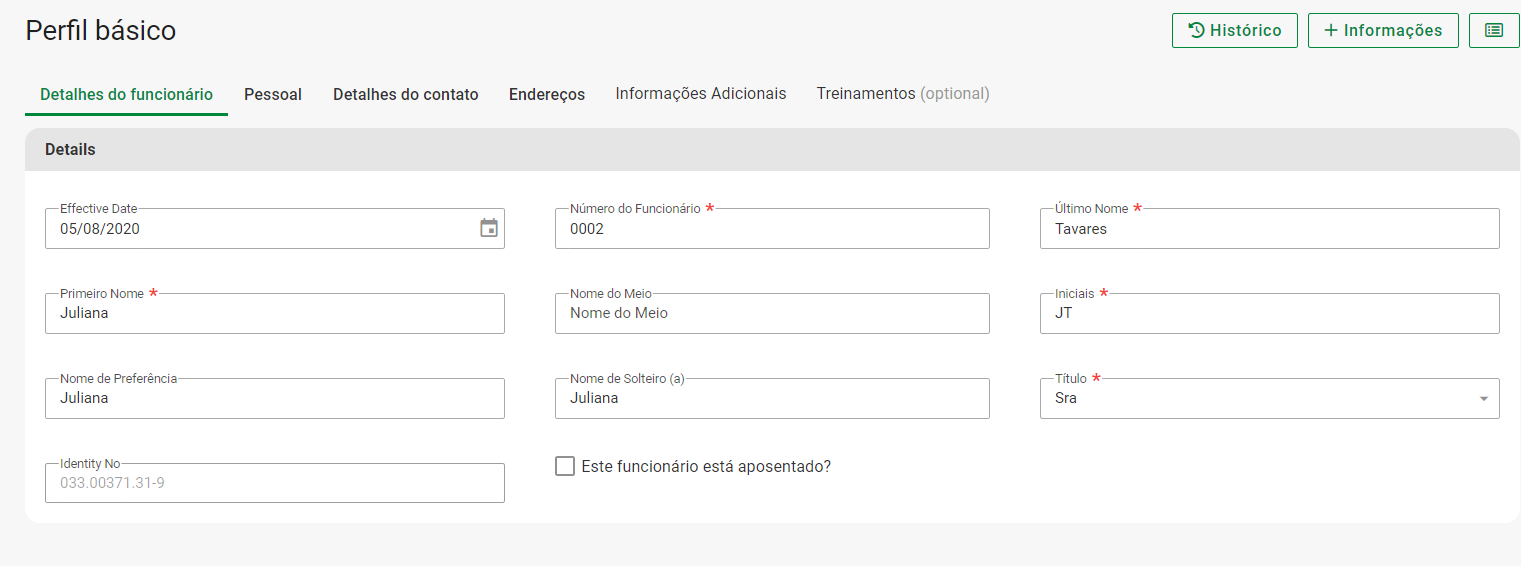The image size is (1521, 566).
Task: Click the Nome de Preferência field
Action: click(x=274, y=399)
